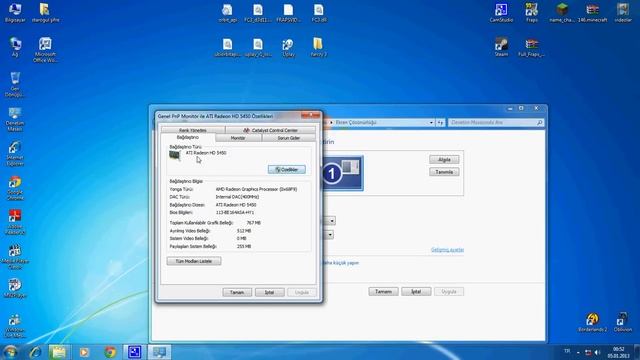Open the FC3.dll file icon

[319, 13]
